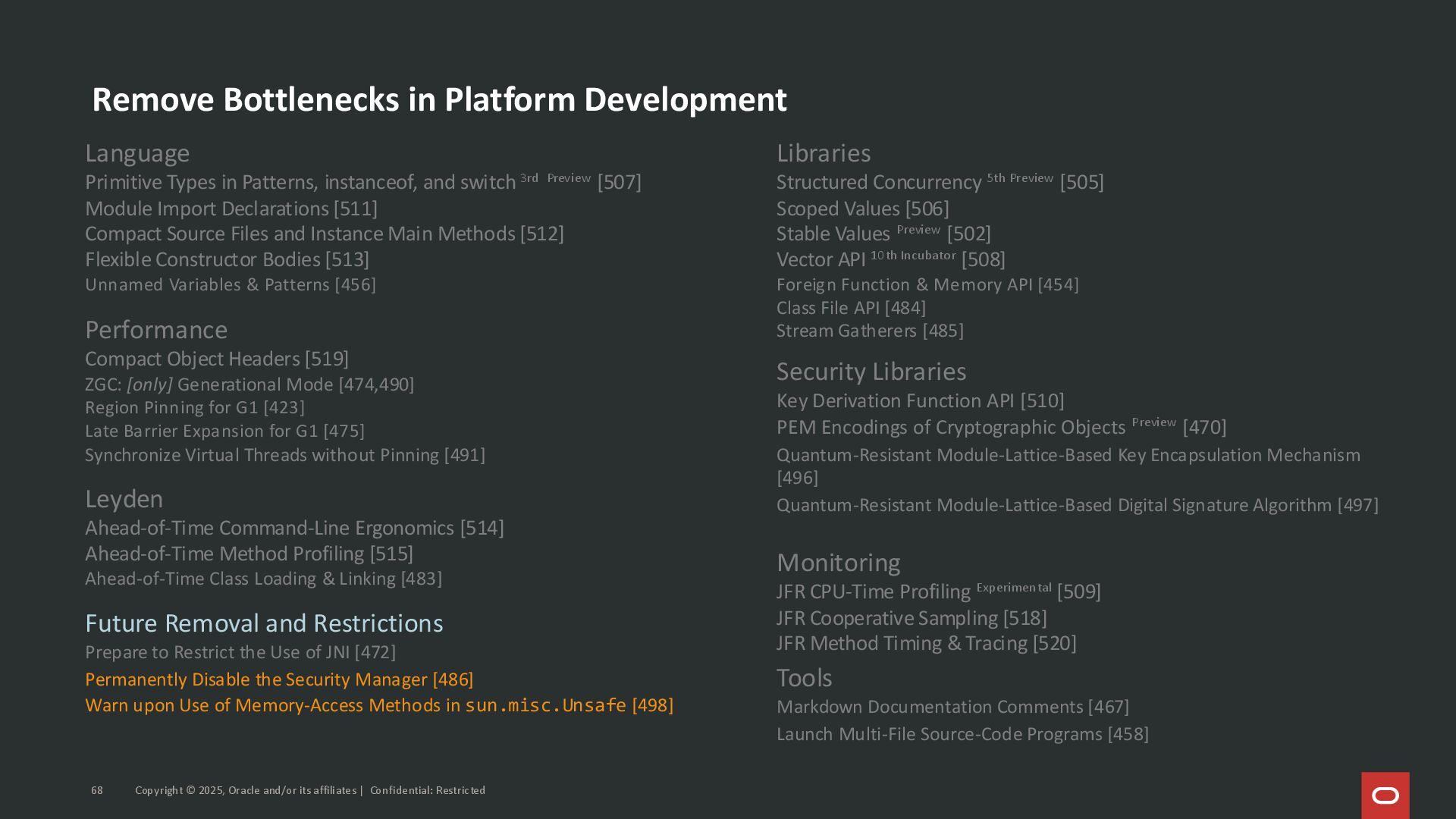The height and width of the screenshot is (819, 1456).
Task: Click Vector API 10th Incubator [508]
Action: [890, 259]
